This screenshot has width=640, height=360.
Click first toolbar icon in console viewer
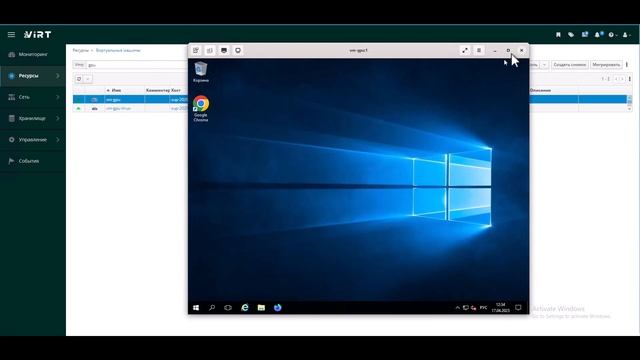pos(196,50)
